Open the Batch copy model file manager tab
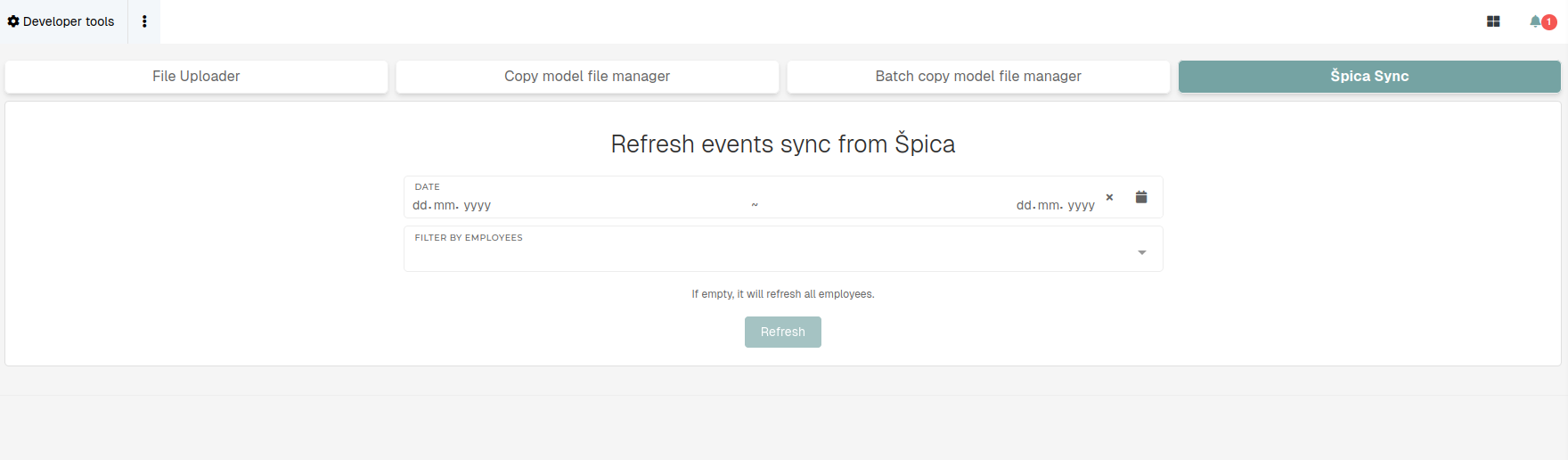Image resolution: width=1568 pixels, height=460 pixels. (978, 77)
